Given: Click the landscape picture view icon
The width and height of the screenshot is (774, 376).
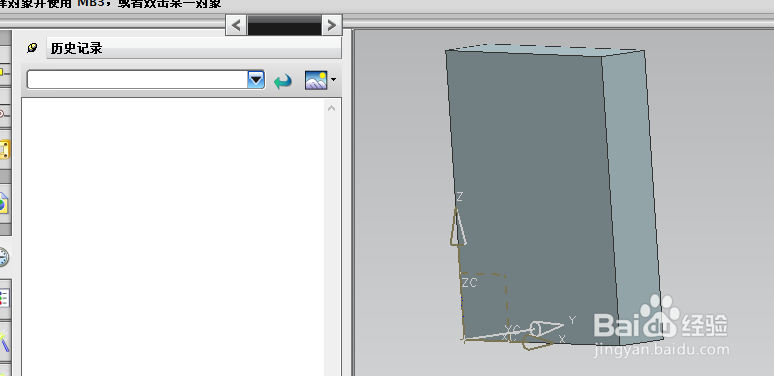Looking at the screenshot, I should (316, 80).
